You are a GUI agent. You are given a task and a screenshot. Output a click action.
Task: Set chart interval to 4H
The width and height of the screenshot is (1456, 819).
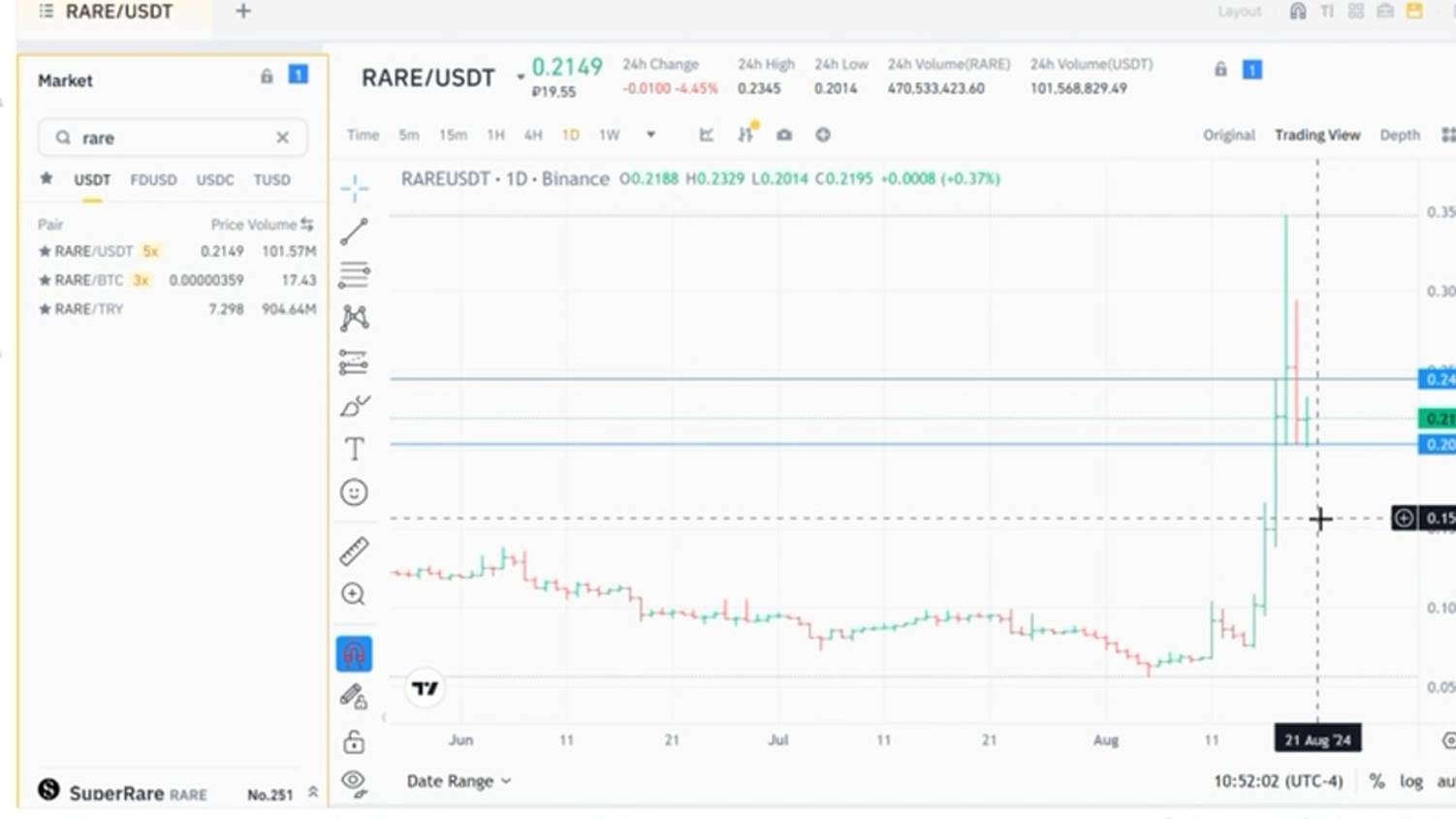533,135
